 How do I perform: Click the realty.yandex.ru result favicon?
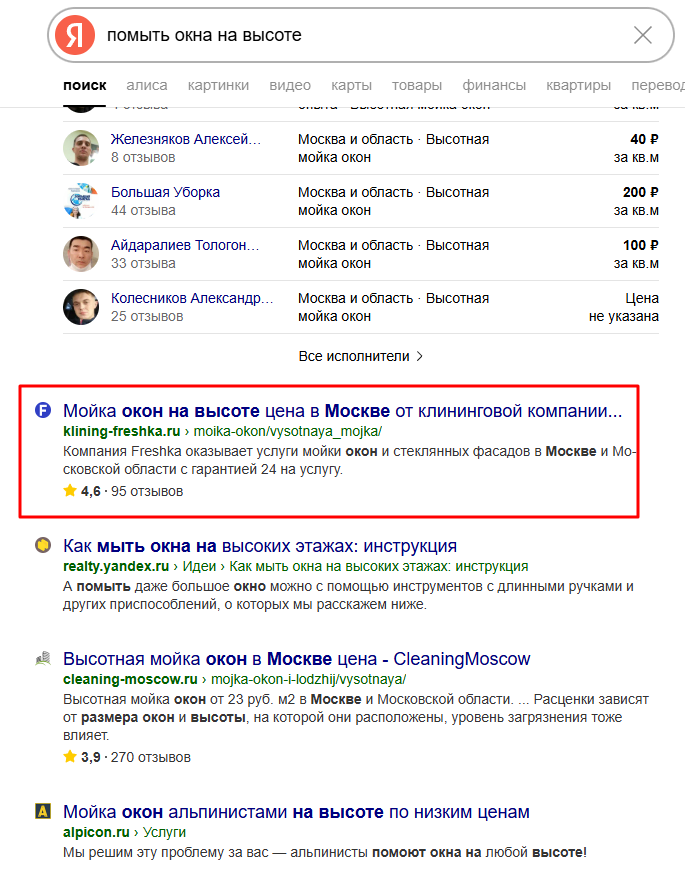pos(43,546)
